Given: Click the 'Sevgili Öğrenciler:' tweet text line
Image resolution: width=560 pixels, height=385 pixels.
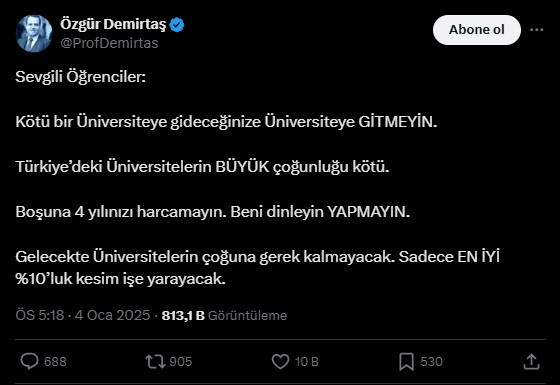Looking at the screenshot, I should click(x=81, y=77).
